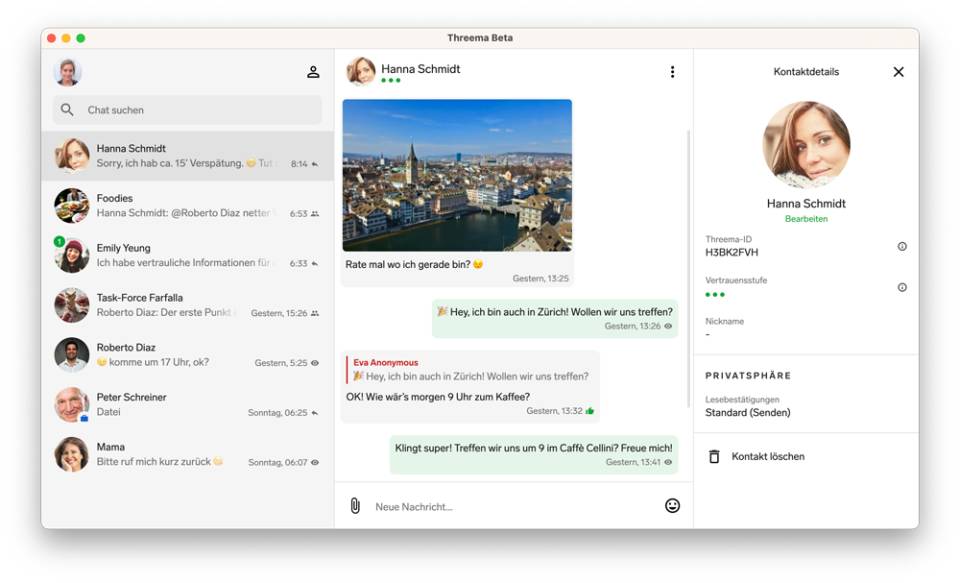
Task: Click the unread badge on Emily Yeung avatar
Action: (59, 242)
